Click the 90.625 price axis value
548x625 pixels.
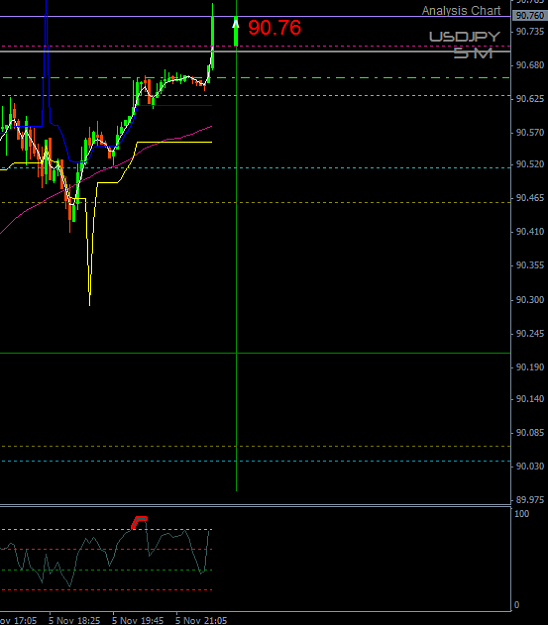click(530, 98)
